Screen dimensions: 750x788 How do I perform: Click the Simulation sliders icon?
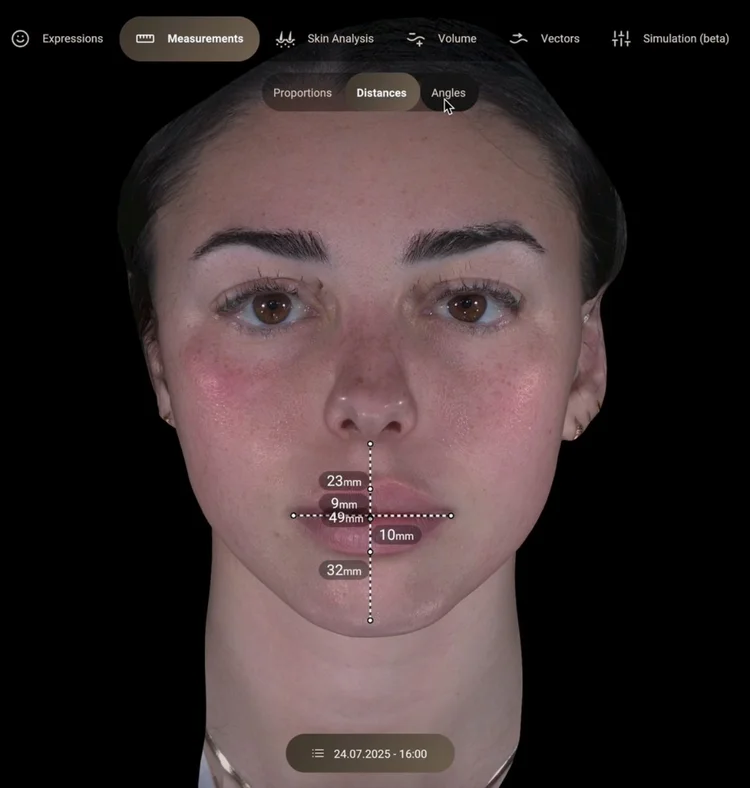point(621,39)
